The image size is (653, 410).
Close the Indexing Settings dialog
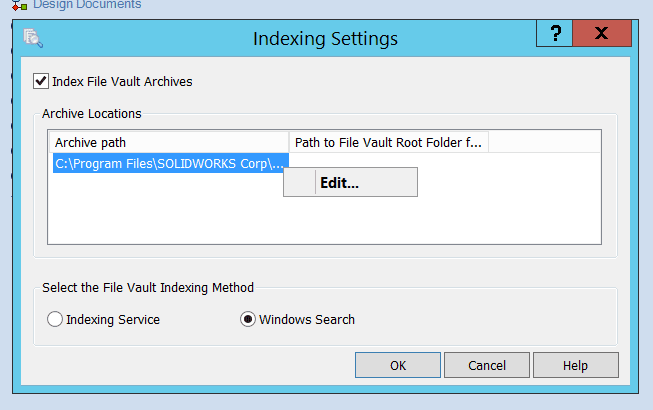click(602, 33)
